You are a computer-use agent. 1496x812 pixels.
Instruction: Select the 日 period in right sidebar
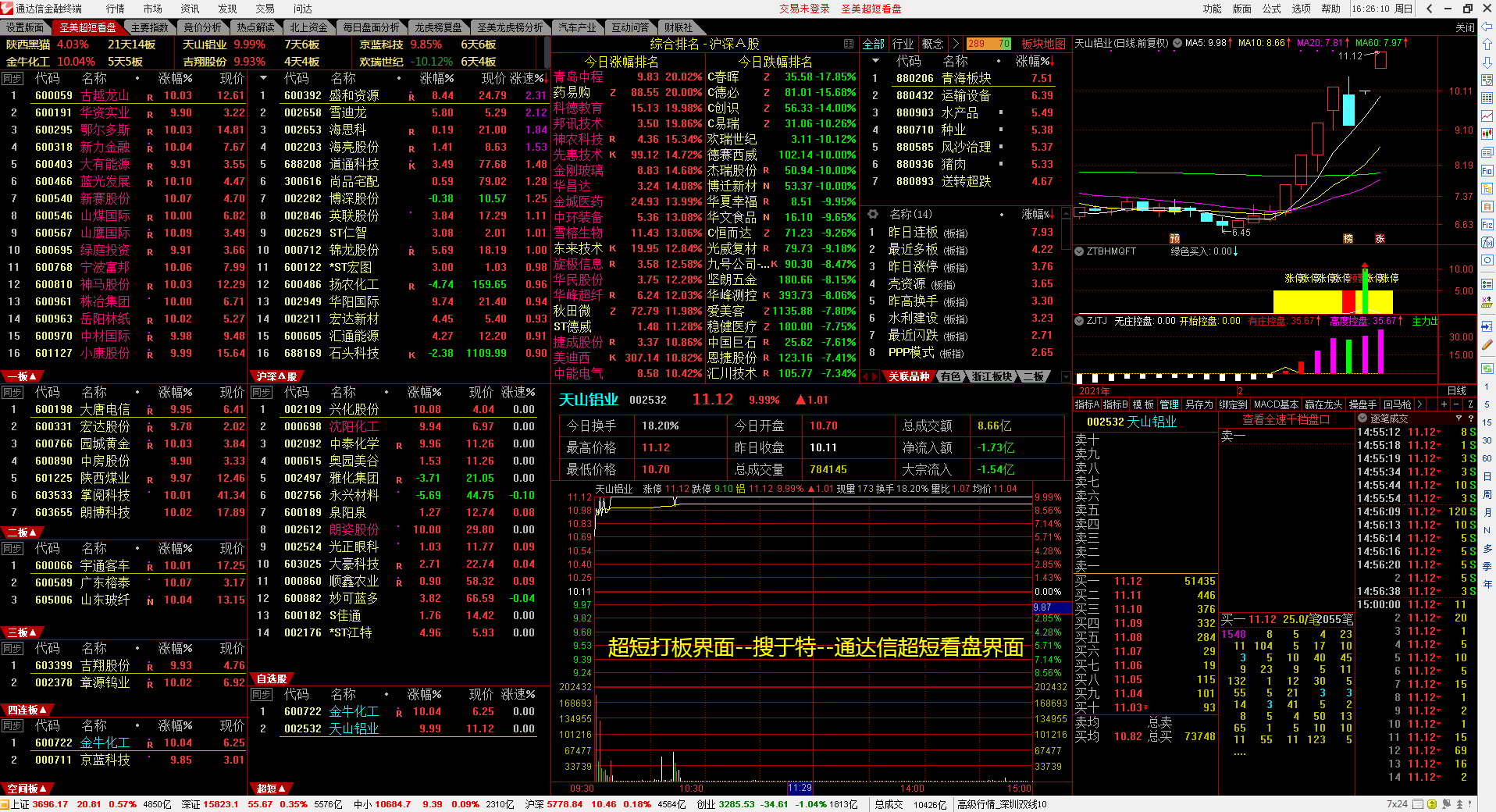click(x=1487, y=476)
